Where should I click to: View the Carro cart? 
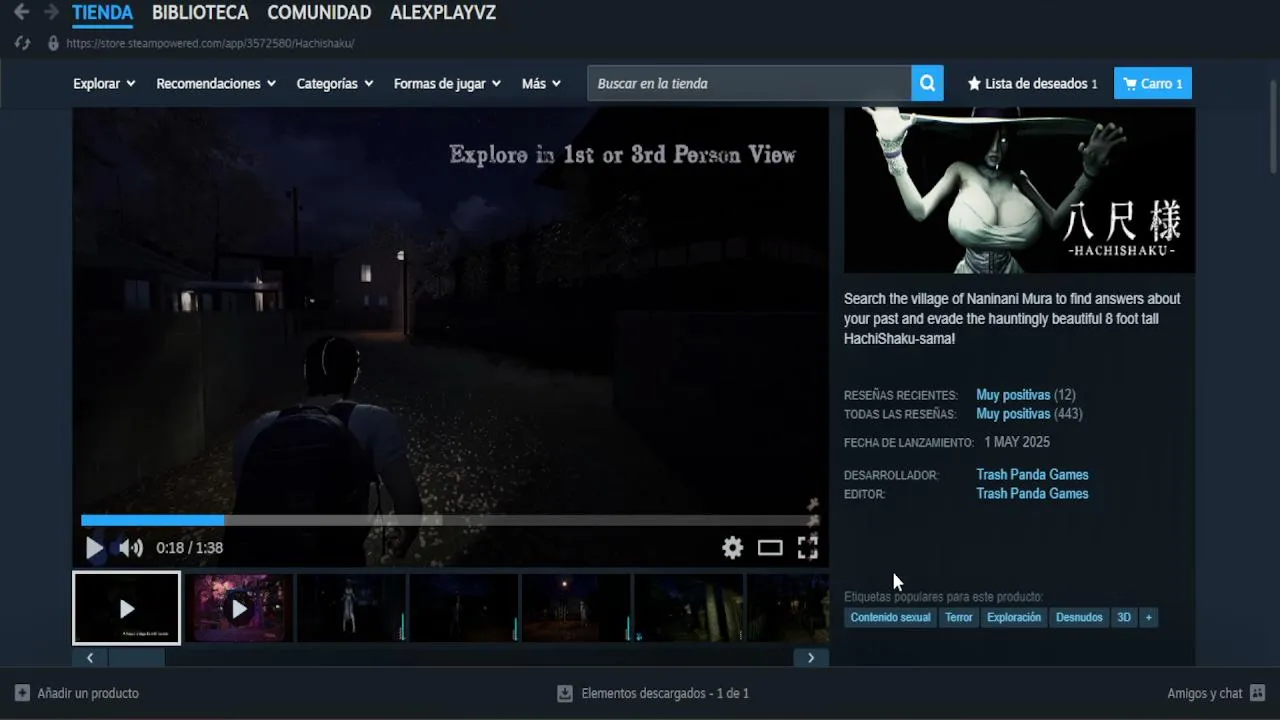click(x=1153, y=84)
